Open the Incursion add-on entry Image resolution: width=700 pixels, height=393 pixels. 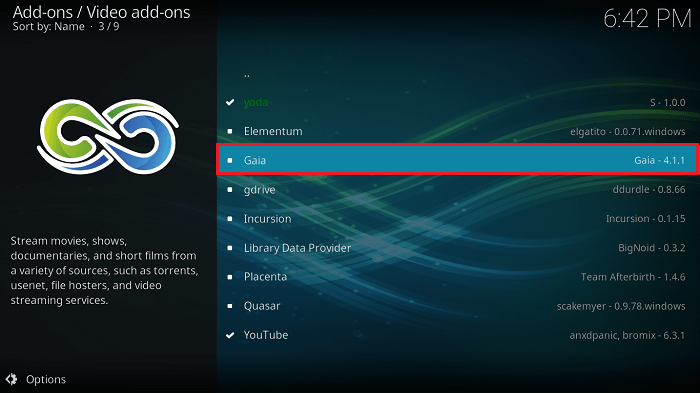(458, 219)
